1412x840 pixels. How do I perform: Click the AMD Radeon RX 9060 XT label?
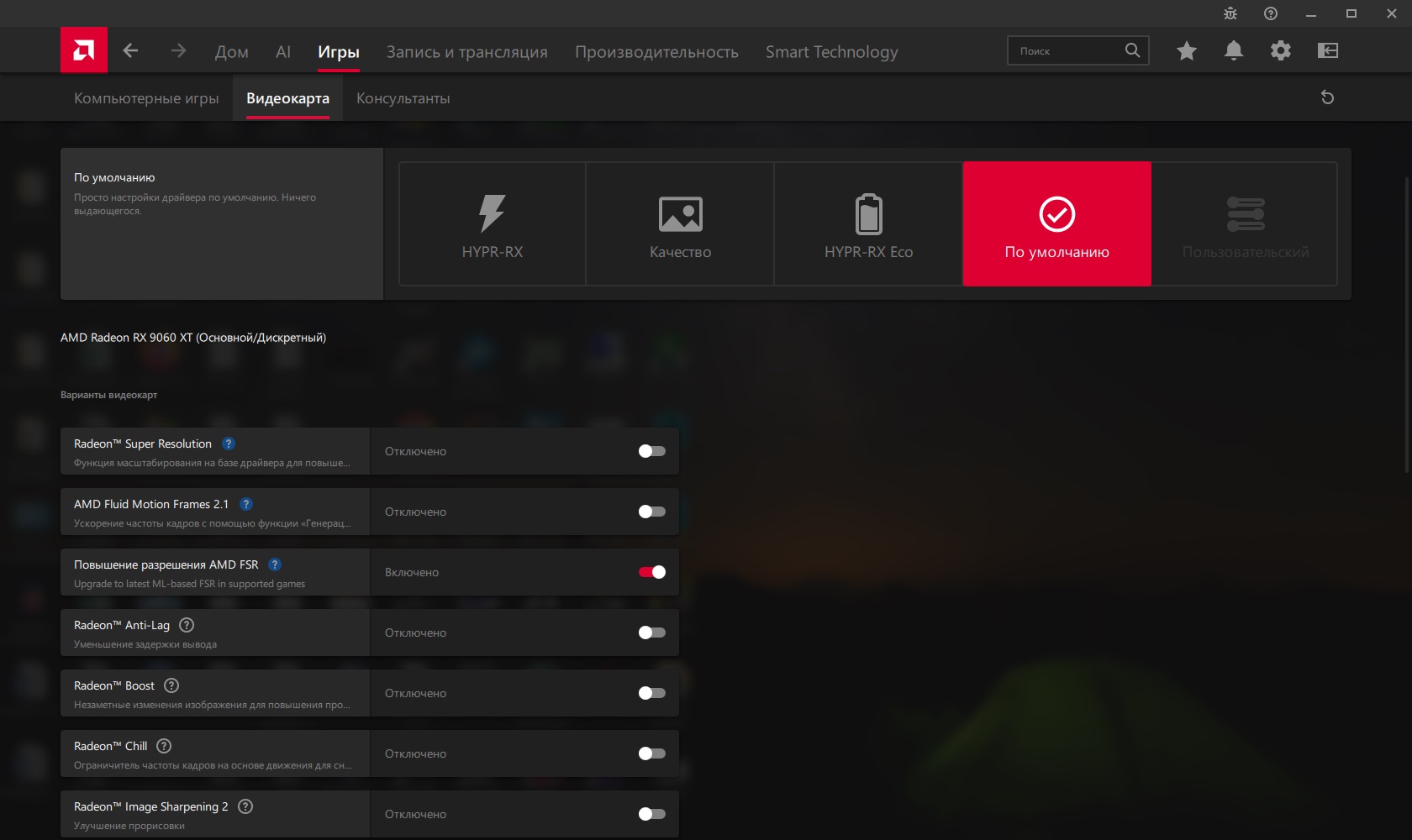(193, 338)
